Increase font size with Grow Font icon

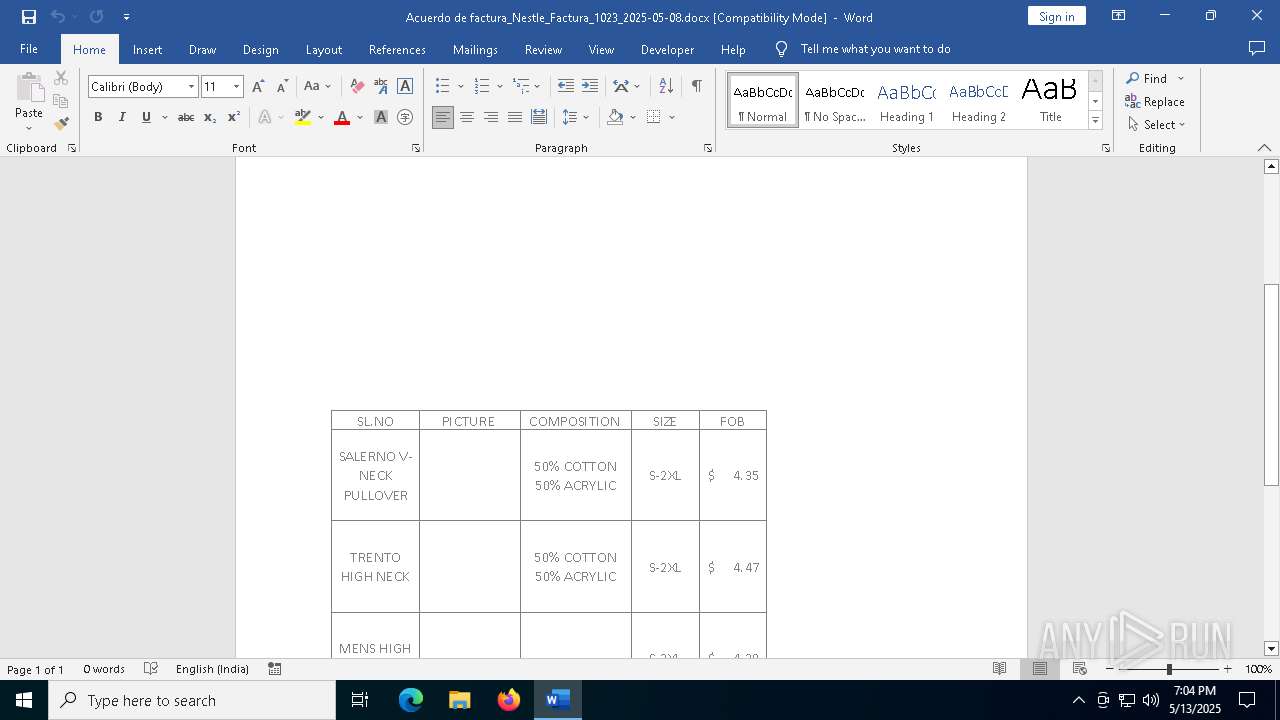[x=258, y=87]
